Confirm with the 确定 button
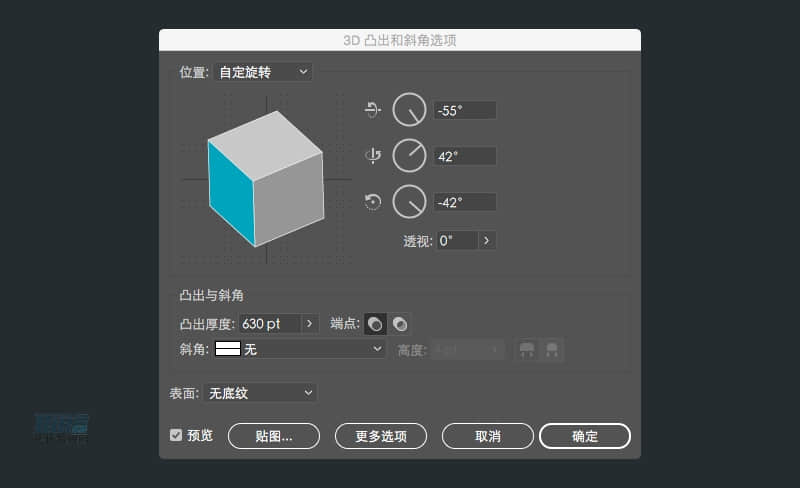 coord(585,436)
